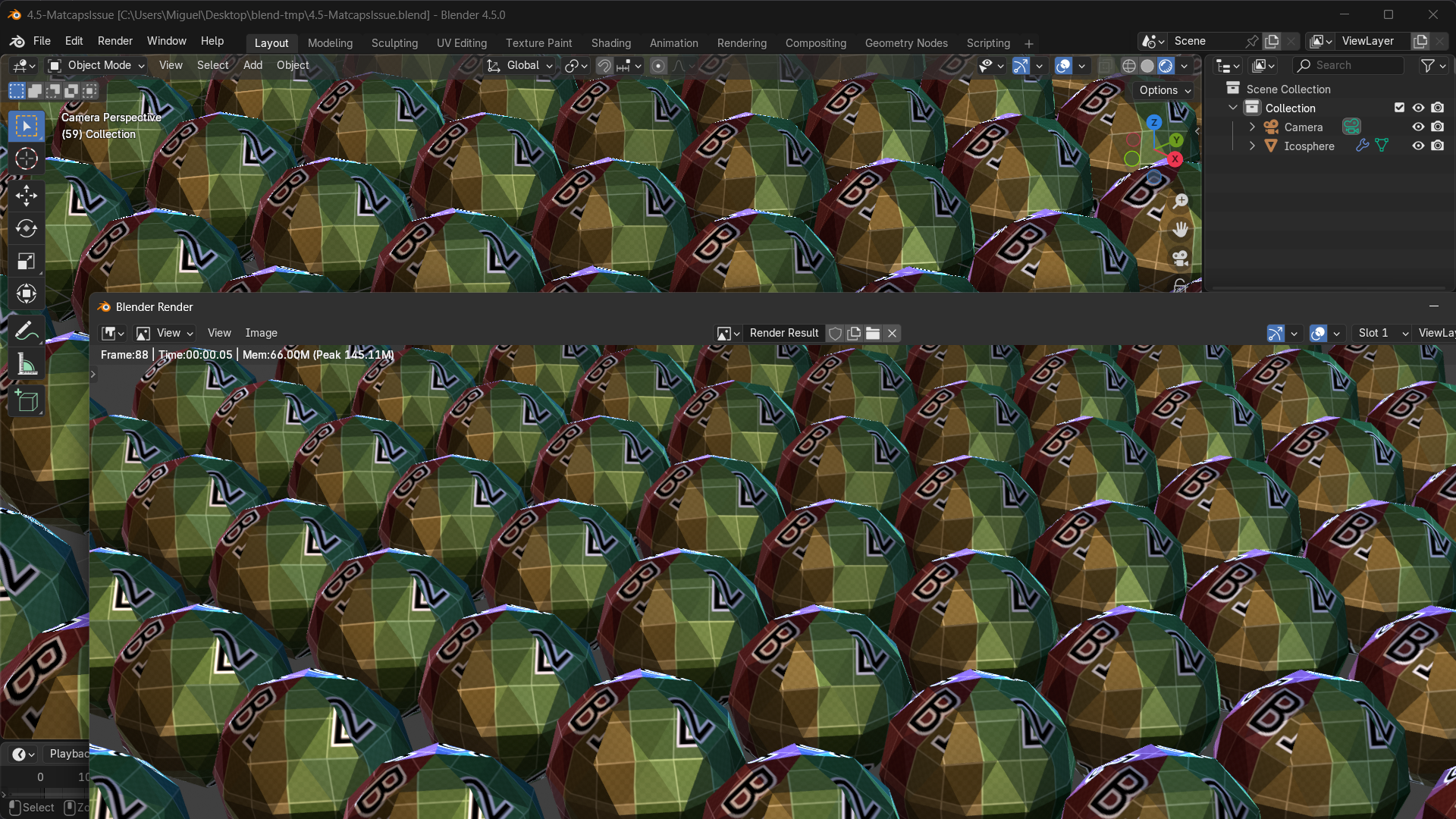The height and width of the screenshot is (819, 1456).
Task: Toggle pin scene to workspace icon
Action: [1252, 41]
